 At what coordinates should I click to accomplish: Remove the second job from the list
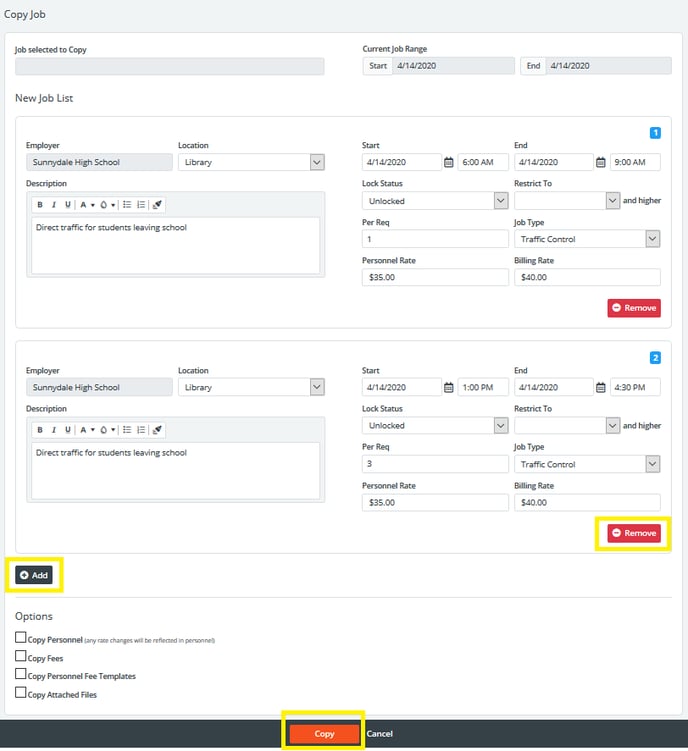634,533
